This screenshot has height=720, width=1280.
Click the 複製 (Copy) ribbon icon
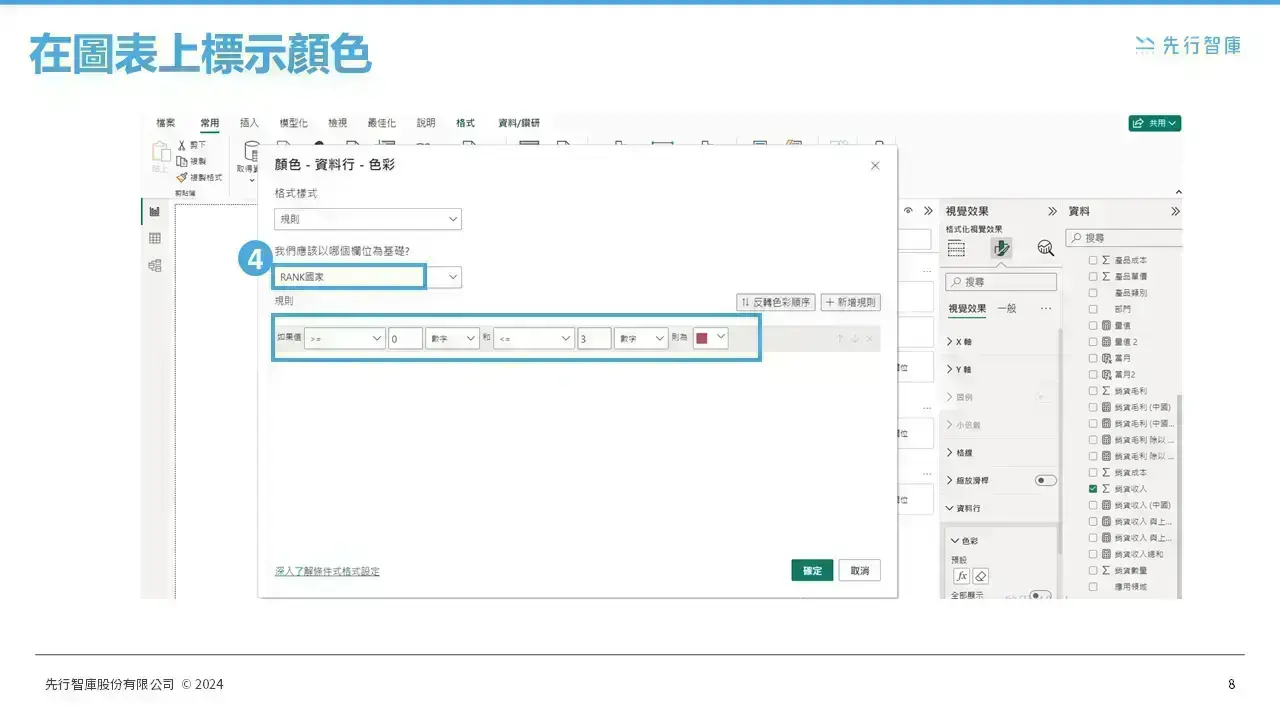tap(182, 161)
